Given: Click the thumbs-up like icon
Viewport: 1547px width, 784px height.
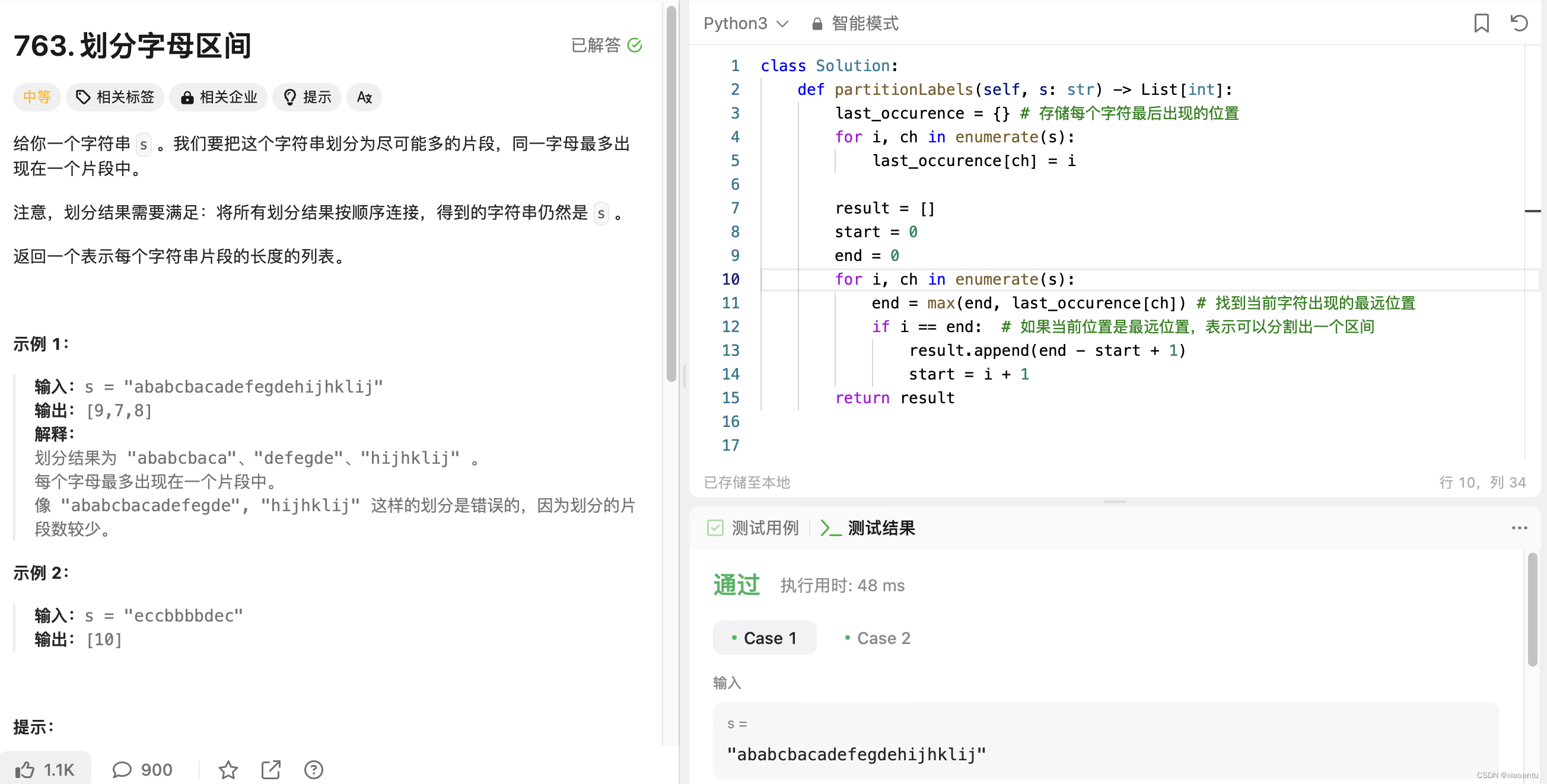Looking at the screenshot, I should coord(26,769).
